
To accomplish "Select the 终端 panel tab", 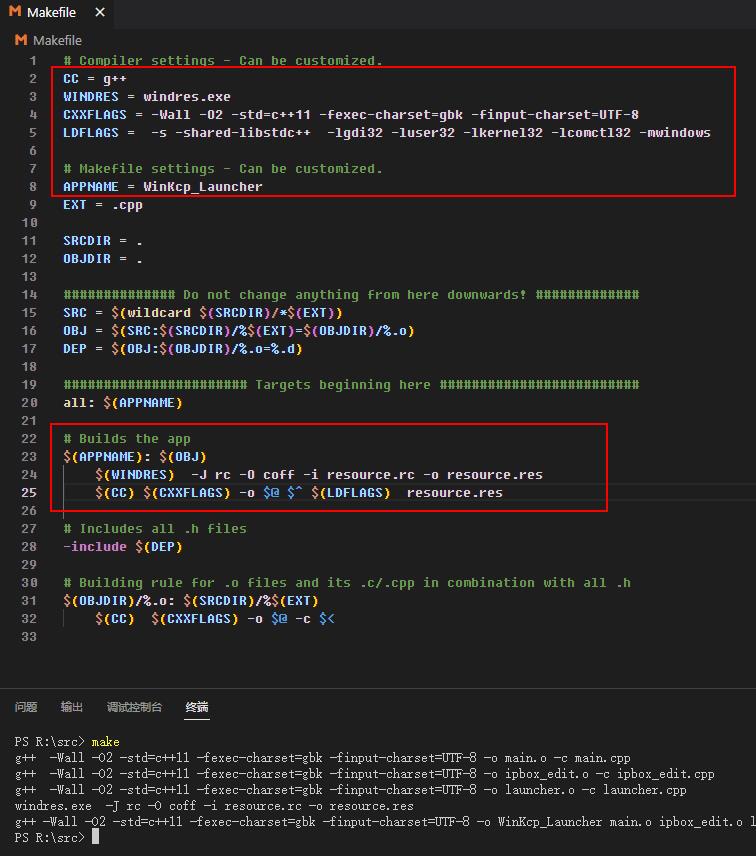I will [x=197, y=707].
